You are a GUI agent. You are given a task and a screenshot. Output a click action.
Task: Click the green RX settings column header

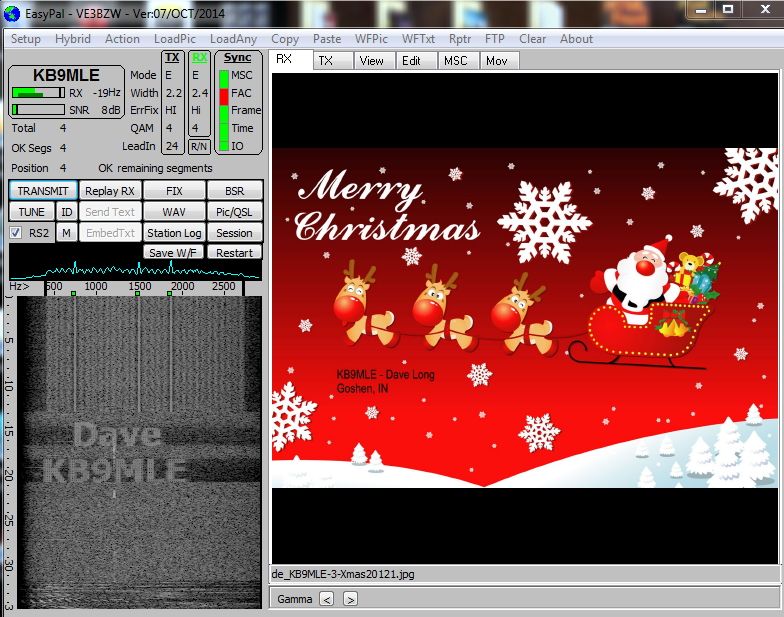point(200,58)
